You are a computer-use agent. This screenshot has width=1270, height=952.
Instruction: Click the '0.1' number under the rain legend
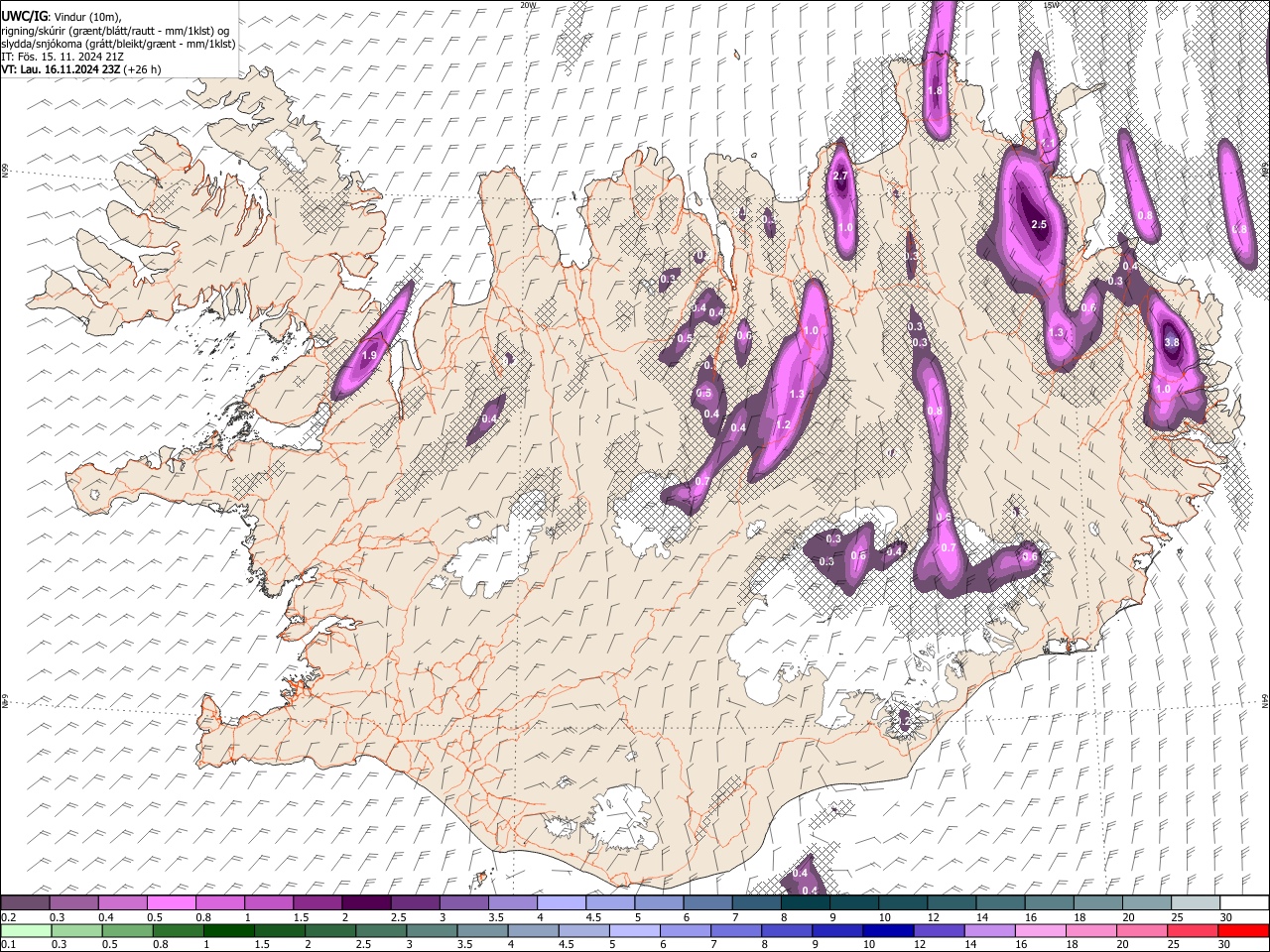[7, 945]
